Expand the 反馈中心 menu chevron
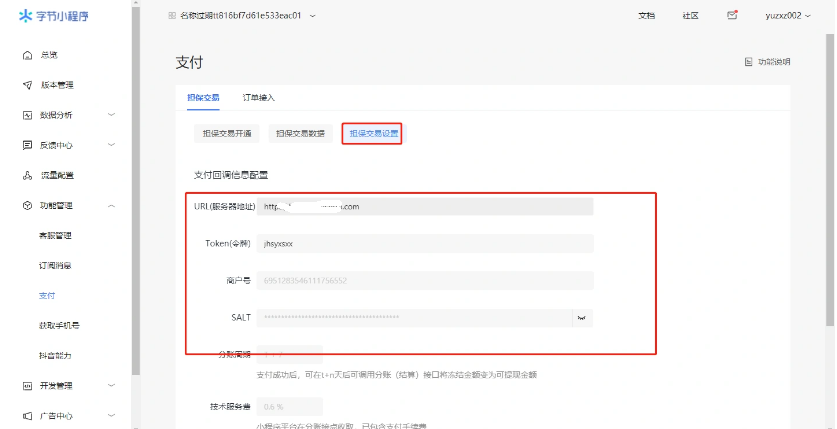This screenshot has height=429, width=837. (x=111, y=145)
